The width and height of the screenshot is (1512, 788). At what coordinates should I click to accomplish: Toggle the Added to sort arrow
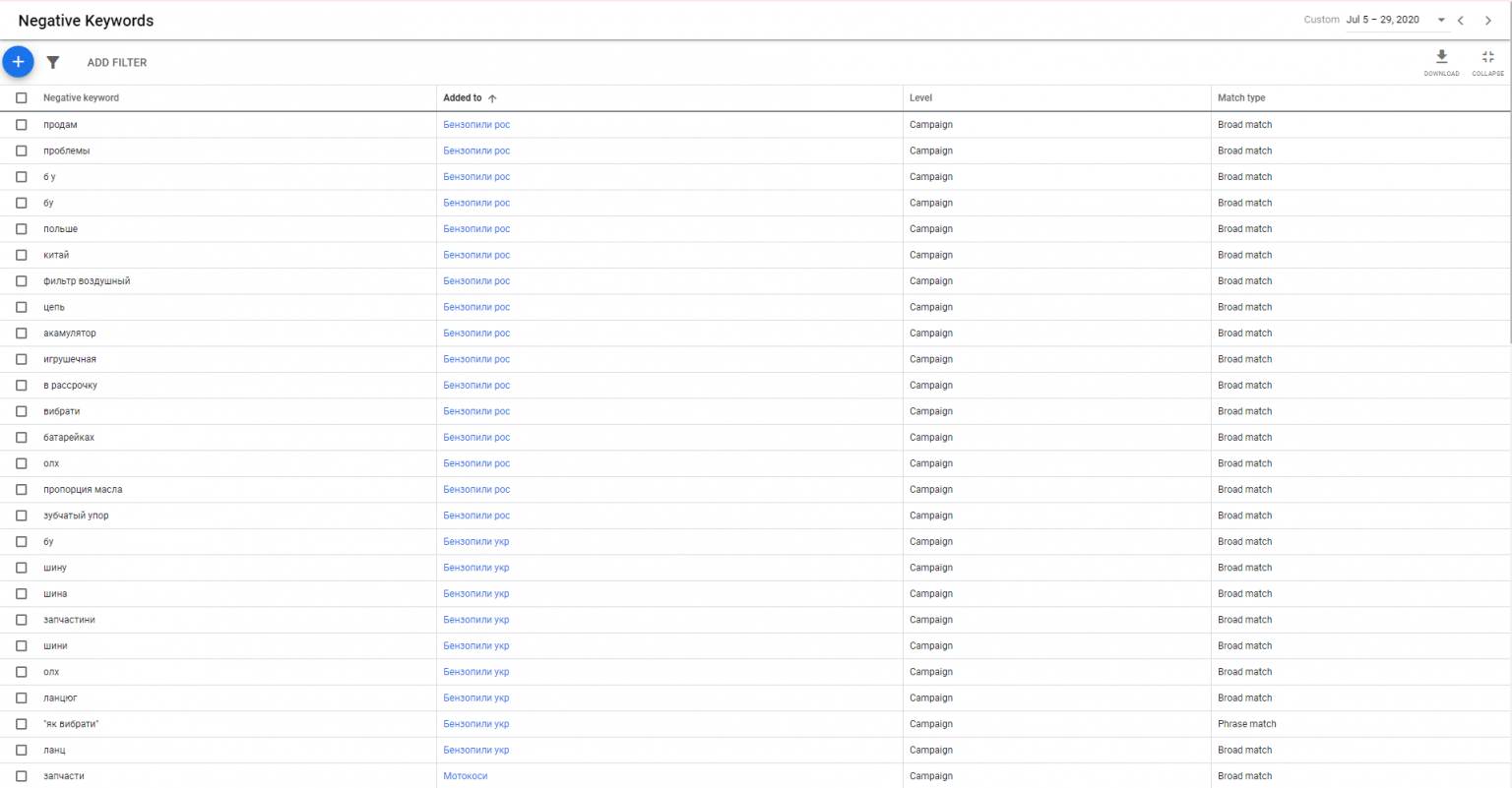tap(492, 98)
